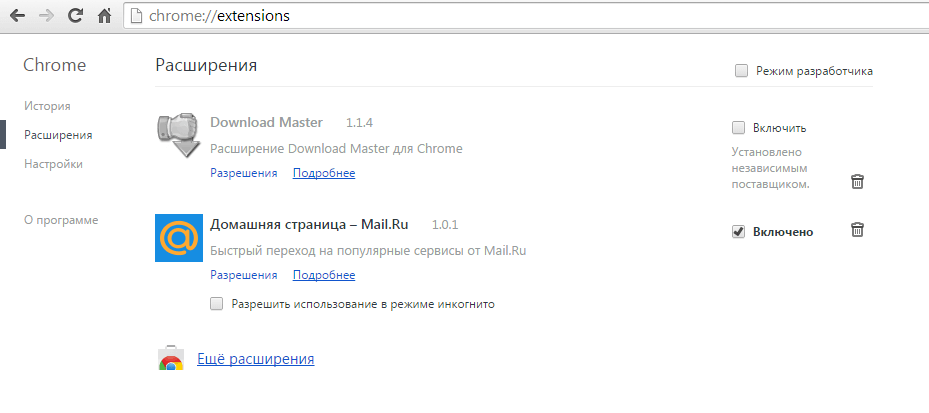Click the Chrome Web Store bag icon
929x413 pixels.
(x=171, y=360)
